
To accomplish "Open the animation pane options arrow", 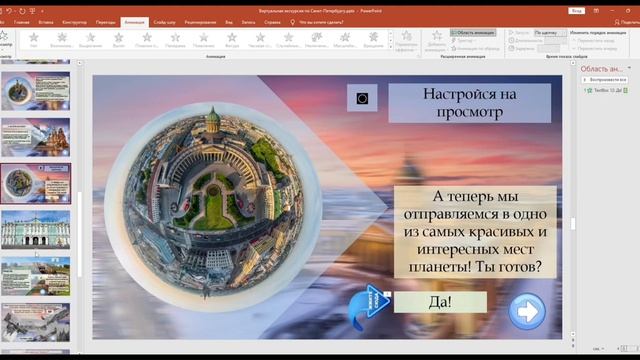I will (629, 68).
